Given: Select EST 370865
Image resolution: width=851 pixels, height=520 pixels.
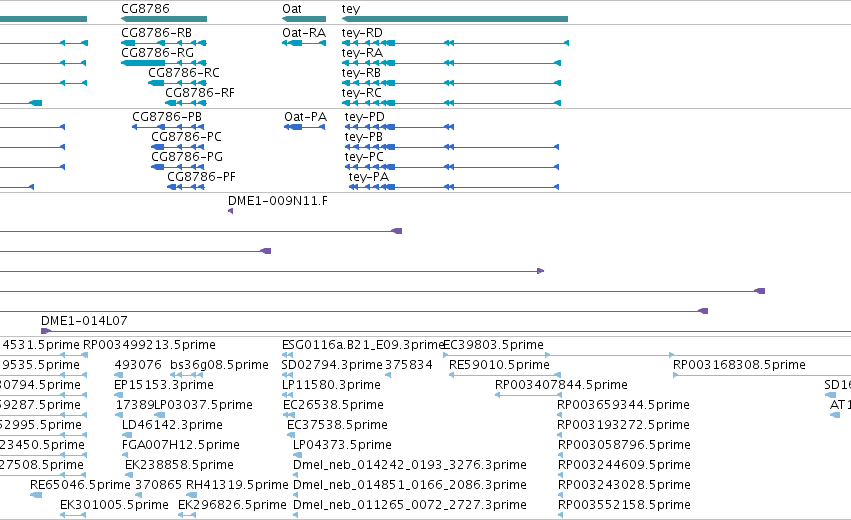Looking at the screenshot, I should pyautogui.click(x=138, y=495).
